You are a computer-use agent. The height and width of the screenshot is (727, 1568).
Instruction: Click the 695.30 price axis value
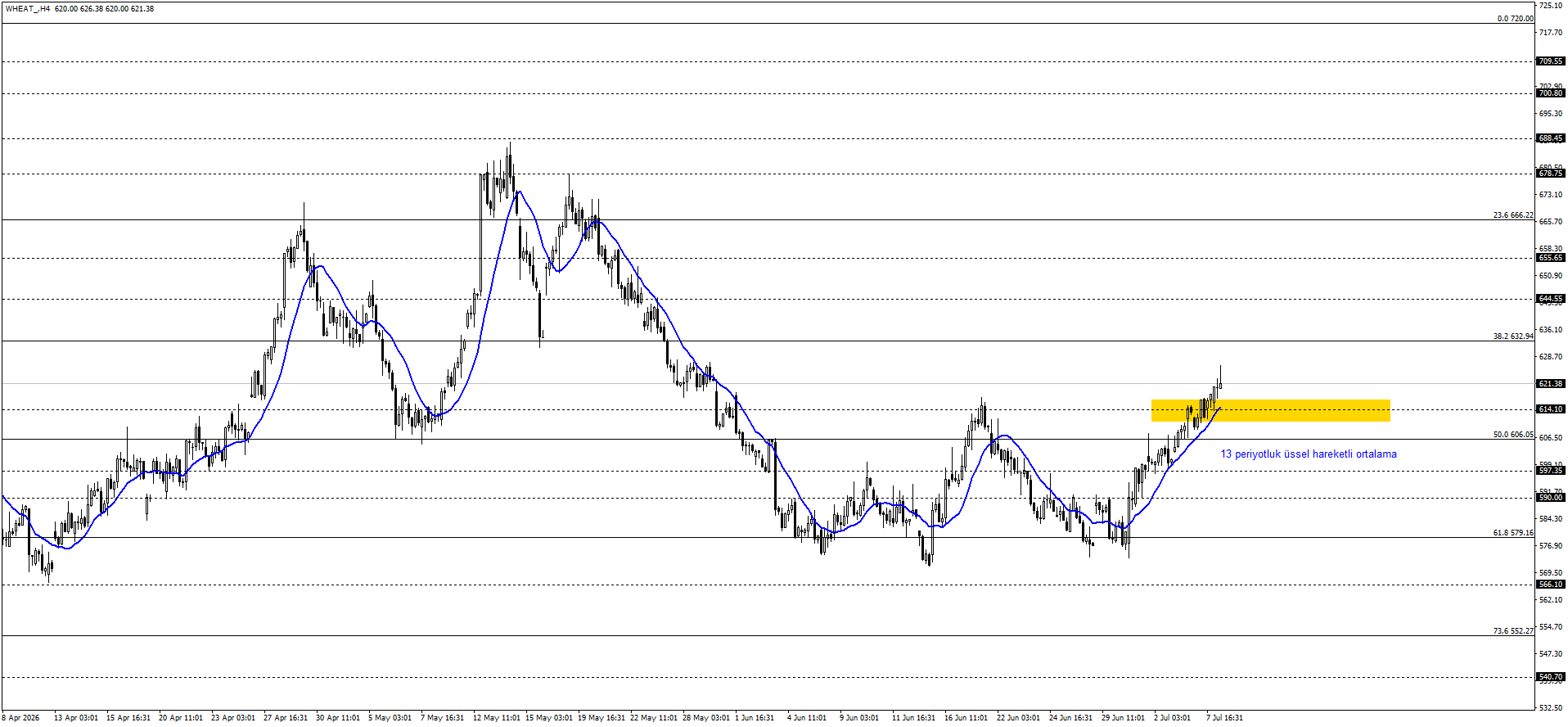tap(1551, 114)
